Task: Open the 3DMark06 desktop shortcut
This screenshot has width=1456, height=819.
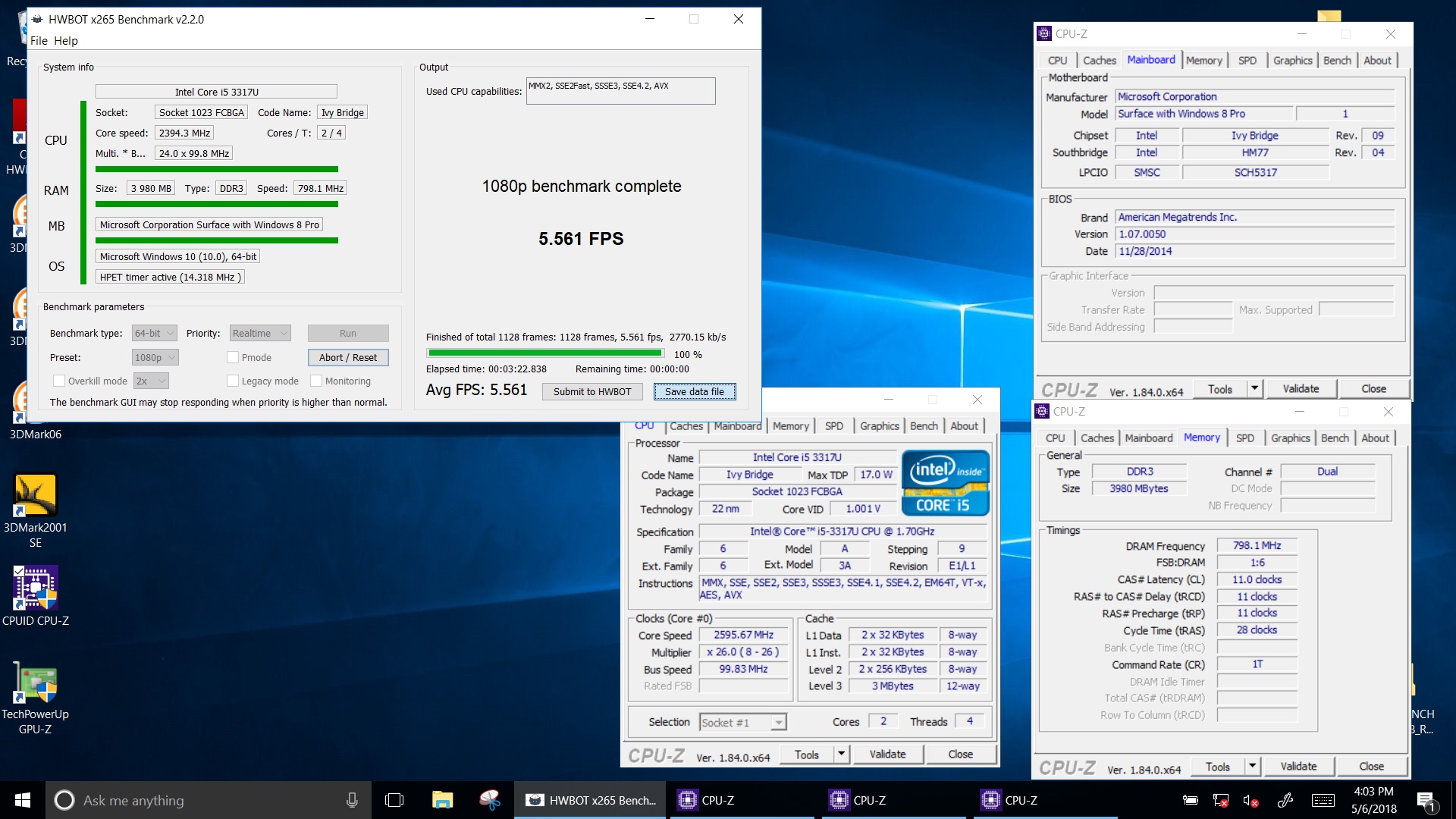Action: 35,409
